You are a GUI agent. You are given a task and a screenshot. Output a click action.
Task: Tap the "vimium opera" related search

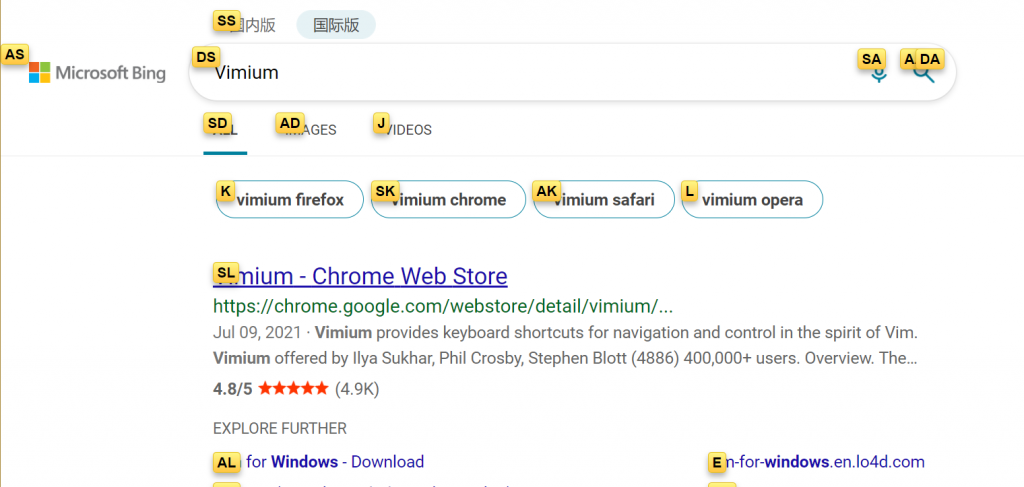tap(752, 200)
